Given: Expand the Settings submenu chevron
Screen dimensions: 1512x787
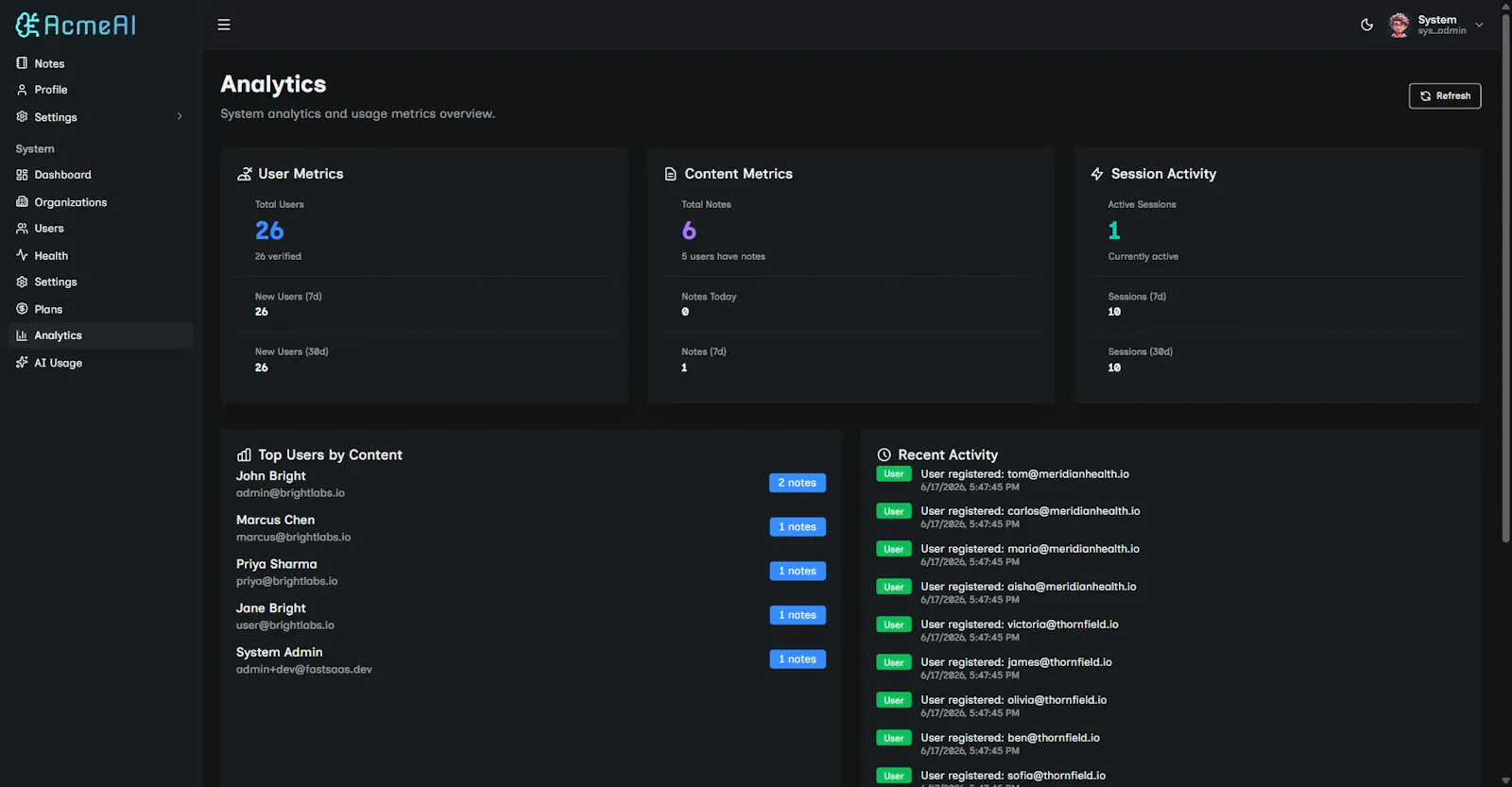Looking at the screenshot, I should 180,117.
